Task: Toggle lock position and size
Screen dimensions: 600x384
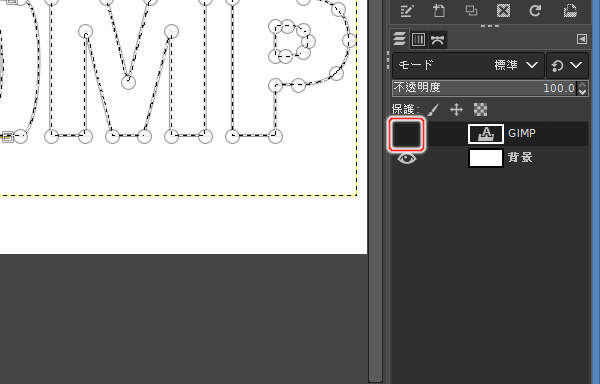Action: coord(457,110)
